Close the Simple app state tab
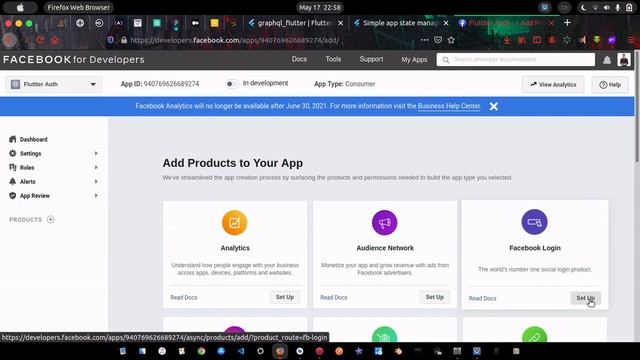Image resolution: width=640 pixels, height=360 pixels. click(x=446, y=23)
